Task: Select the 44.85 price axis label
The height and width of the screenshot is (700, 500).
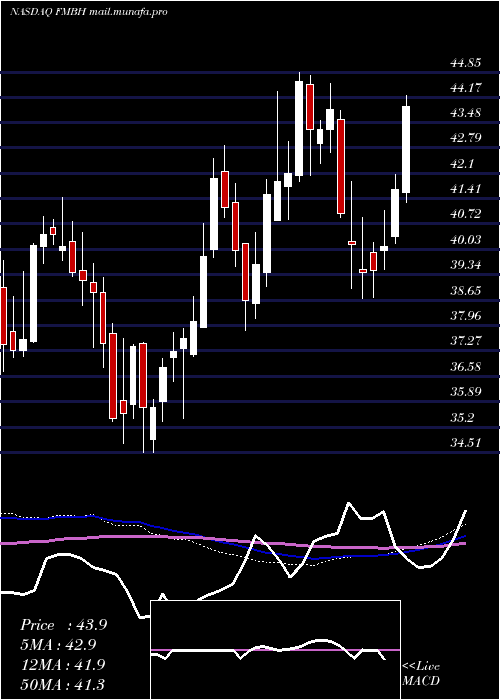Action: pos(466,63)
